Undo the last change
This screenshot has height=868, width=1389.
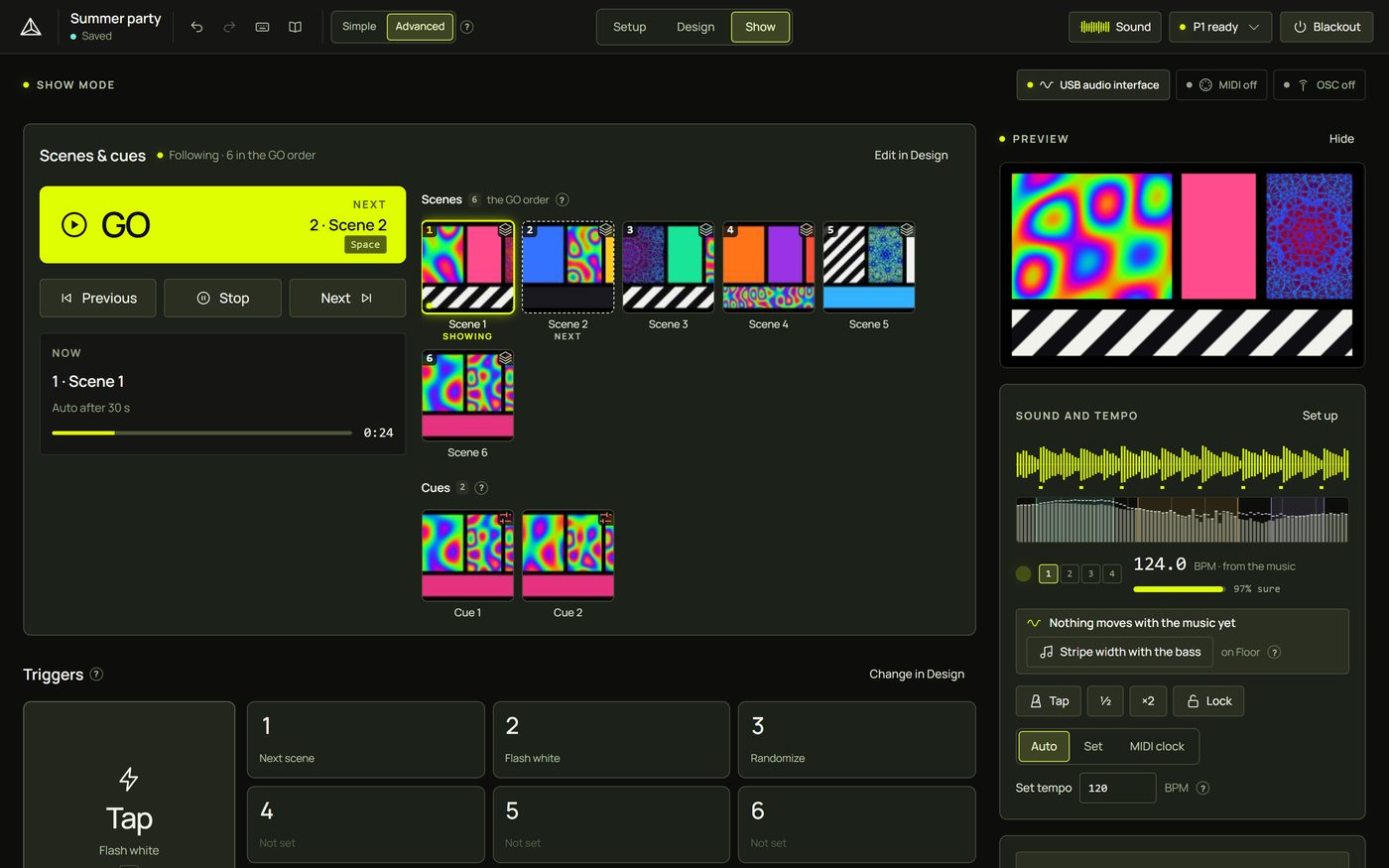tap(196, 27)
